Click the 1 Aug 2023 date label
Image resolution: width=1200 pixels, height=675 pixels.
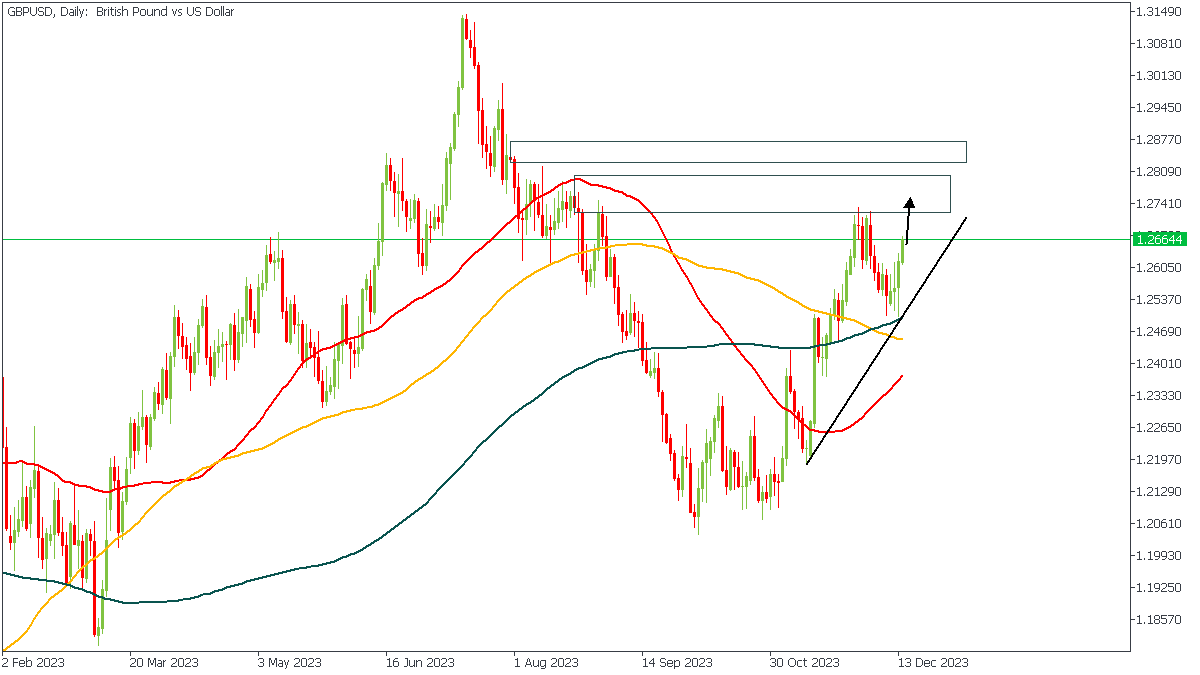point(546,662)
